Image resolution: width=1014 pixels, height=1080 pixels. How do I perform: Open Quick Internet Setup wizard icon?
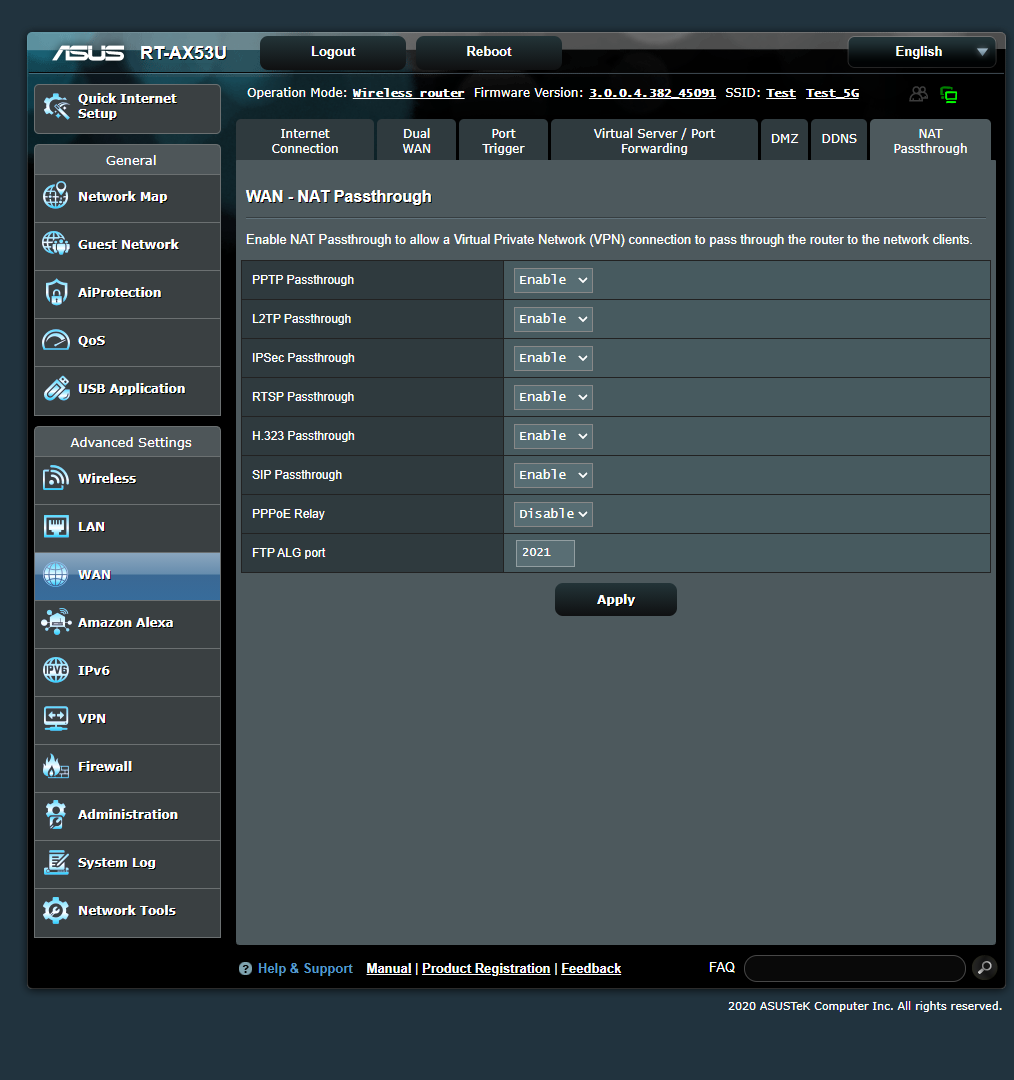56,106
